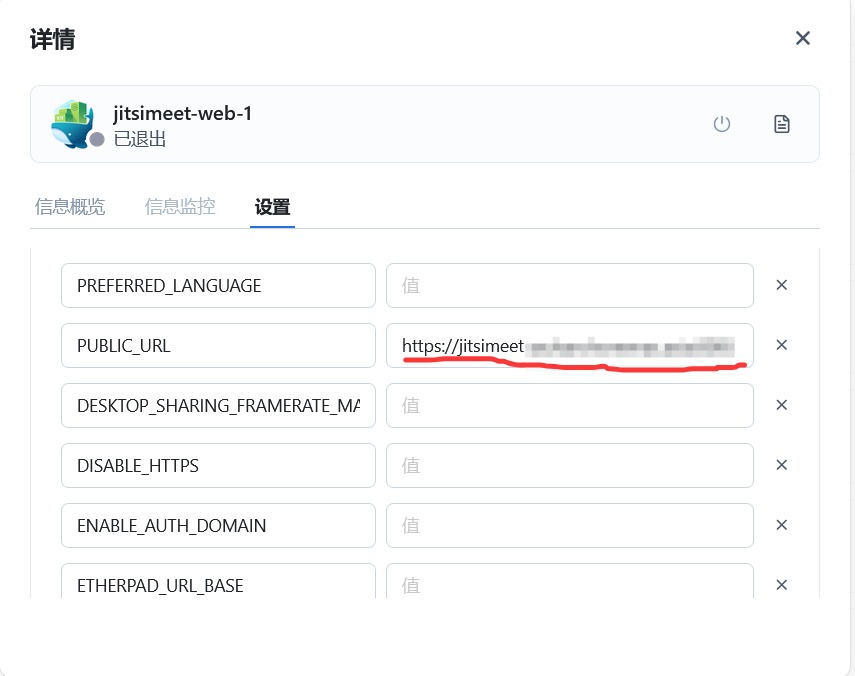
Task: Open the container log document icon
Action: tap(782, 124)
